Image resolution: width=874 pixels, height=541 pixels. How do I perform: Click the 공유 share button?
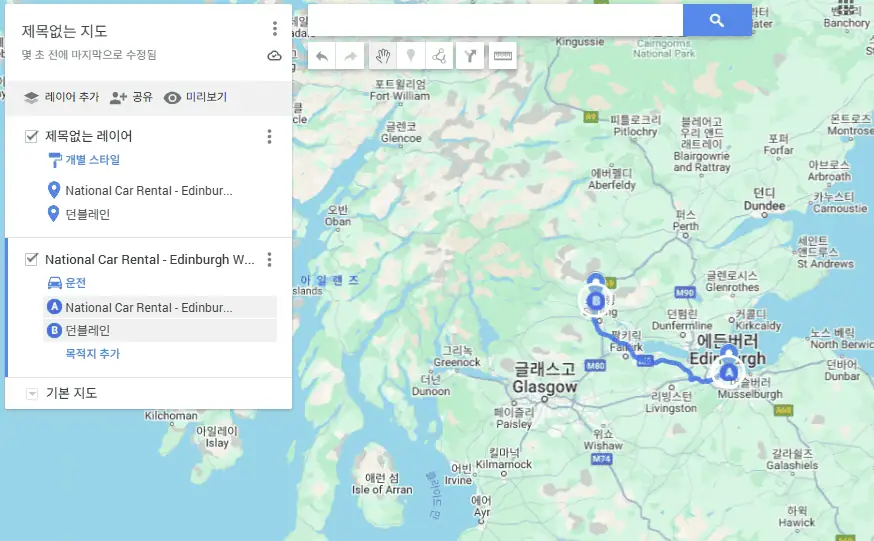131,98
